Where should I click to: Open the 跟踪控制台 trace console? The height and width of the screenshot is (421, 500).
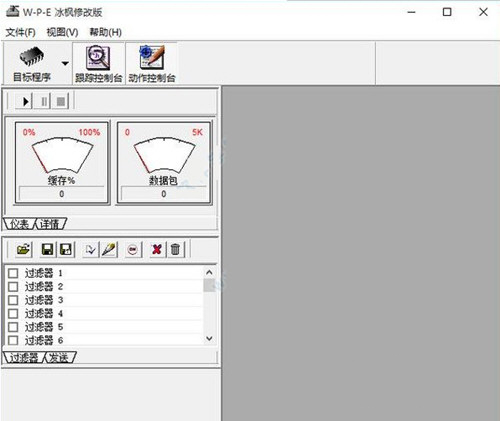click(x=99, y=64)
